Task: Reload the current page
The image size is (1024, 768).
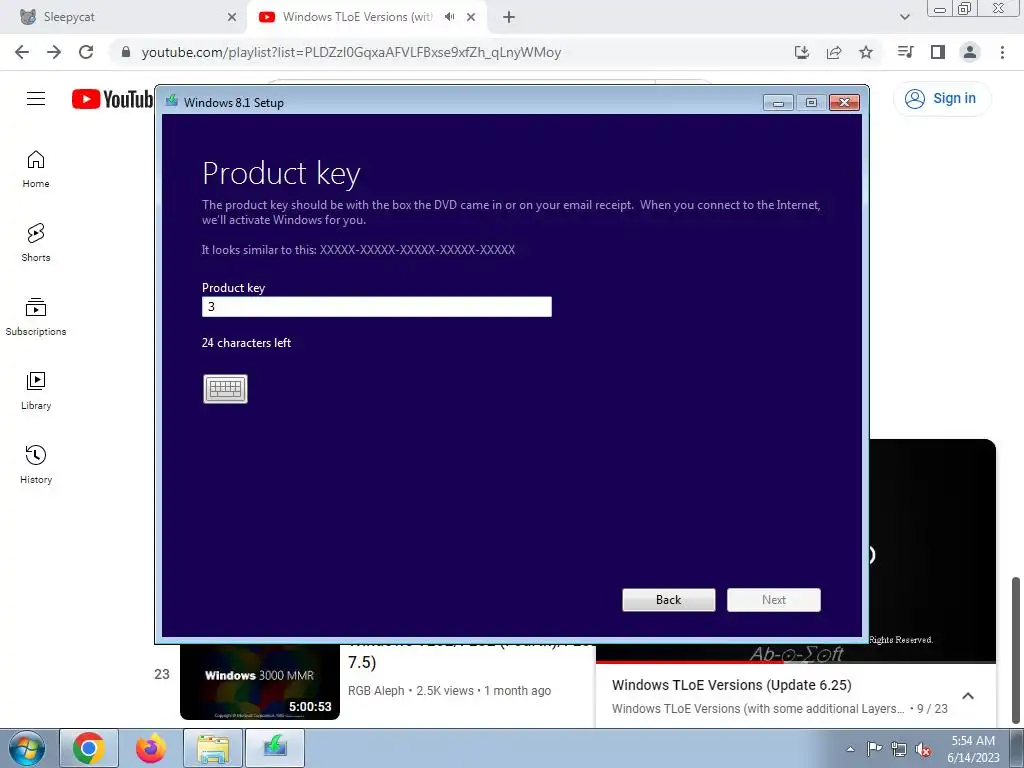Action: [86, 52]
